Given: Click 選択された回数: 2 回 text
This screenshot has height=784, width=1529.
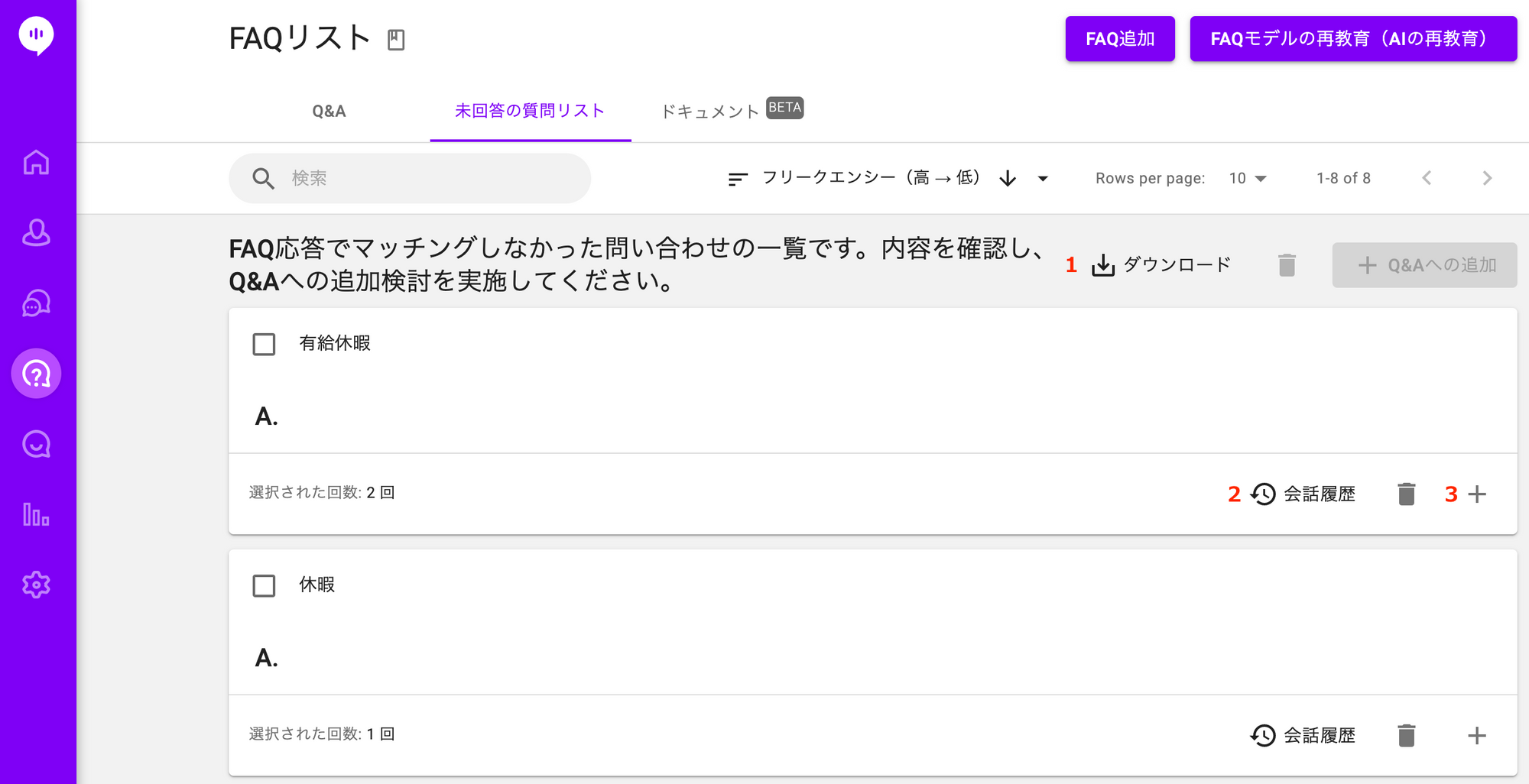Looking at the screenshot, I should click(x=322, y=493).
